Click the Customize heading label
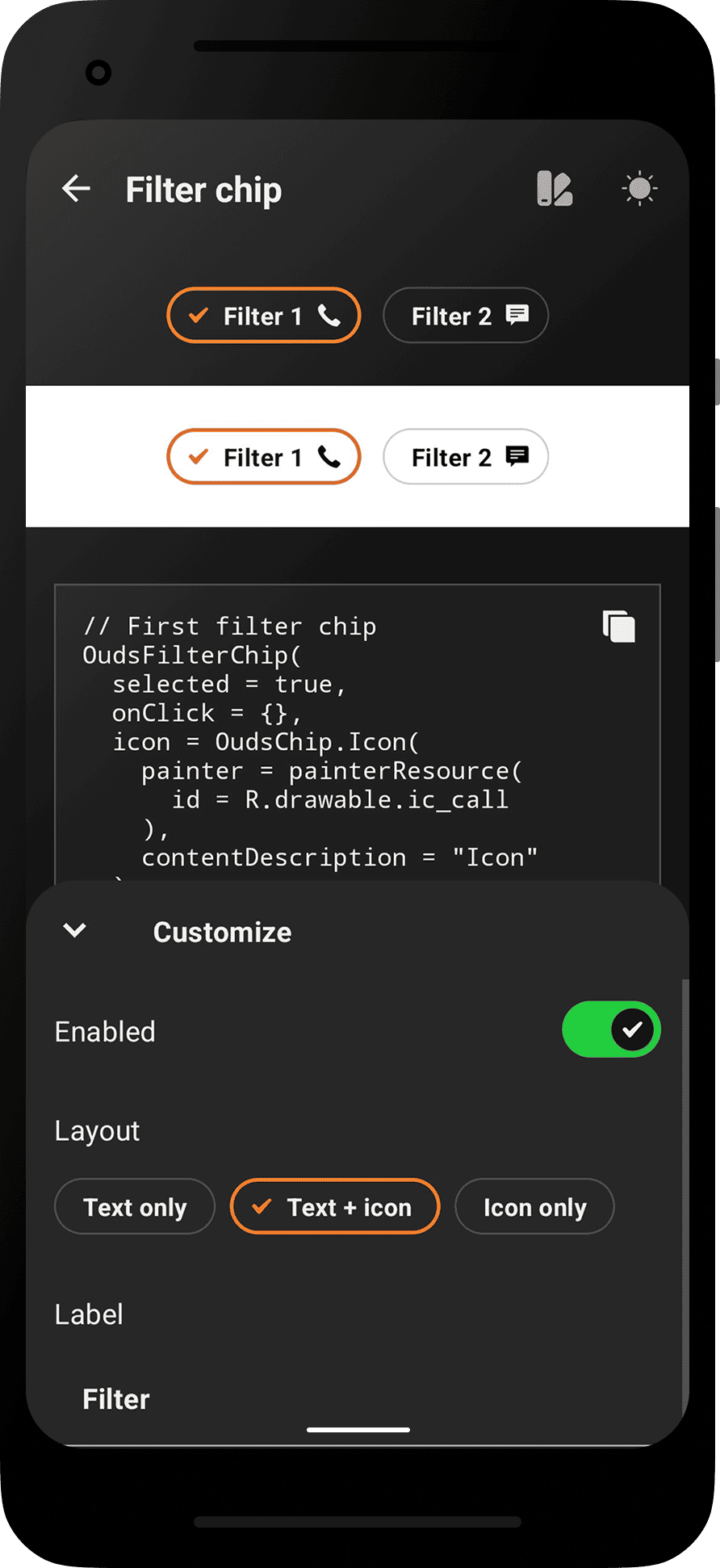This screenshot has height=1568, width=720. 221,932
